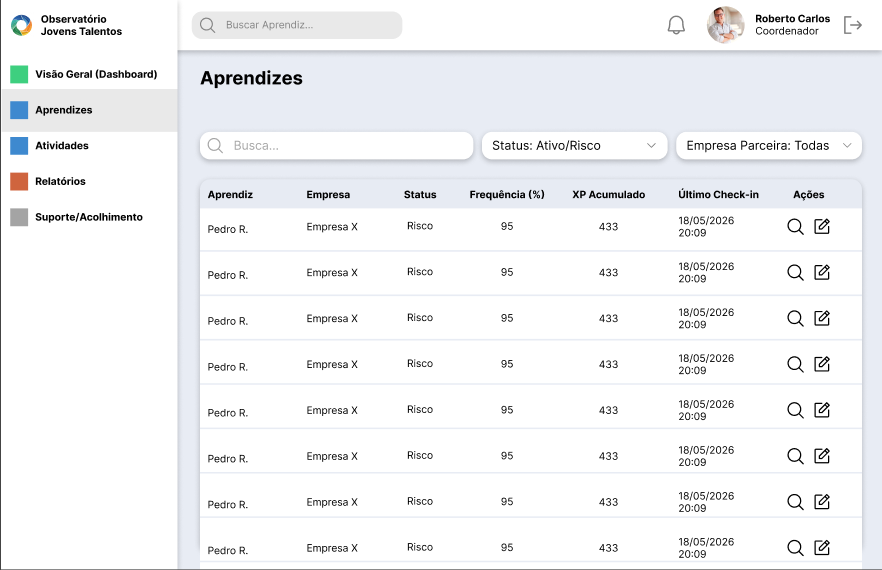
Task: Open the magnifier icon in the fifth row
Action: click(795, 410)
